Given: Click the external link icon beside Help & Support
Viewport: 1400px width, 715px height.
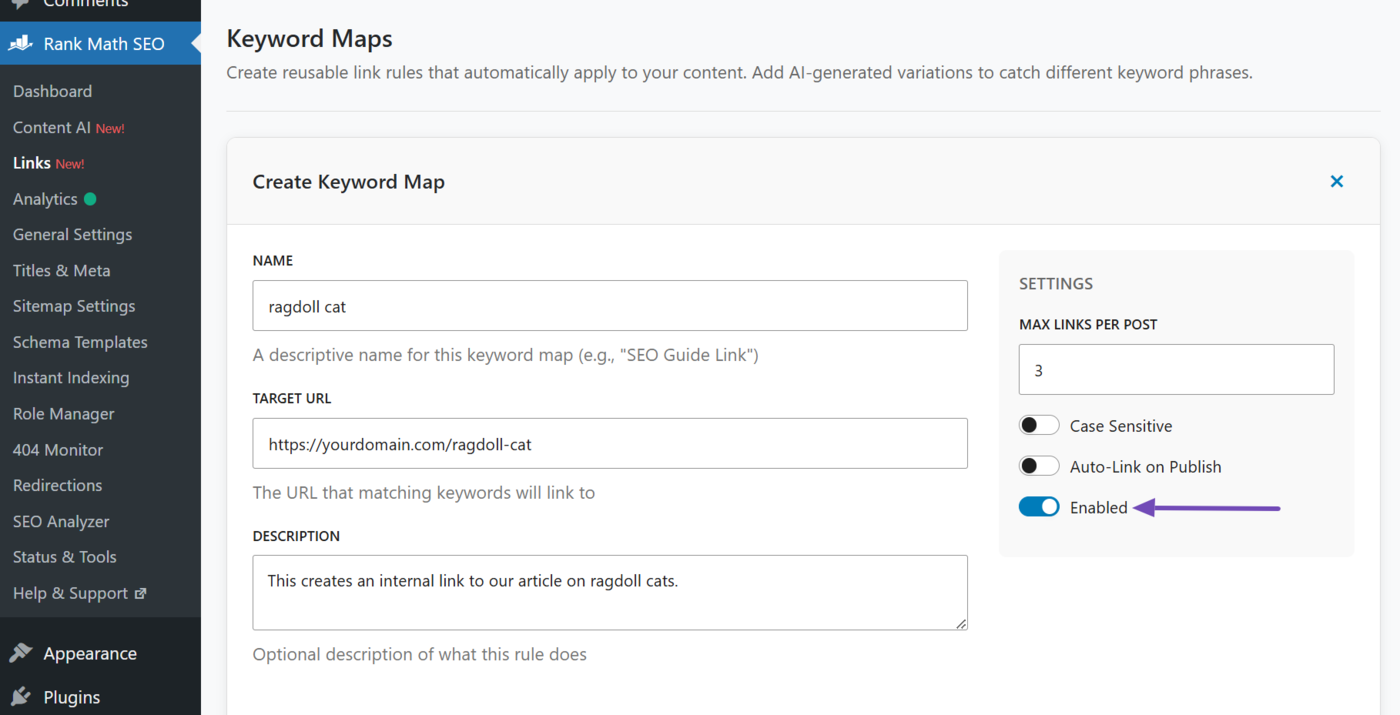Looking at the screenshot, I should coord(141,593).
